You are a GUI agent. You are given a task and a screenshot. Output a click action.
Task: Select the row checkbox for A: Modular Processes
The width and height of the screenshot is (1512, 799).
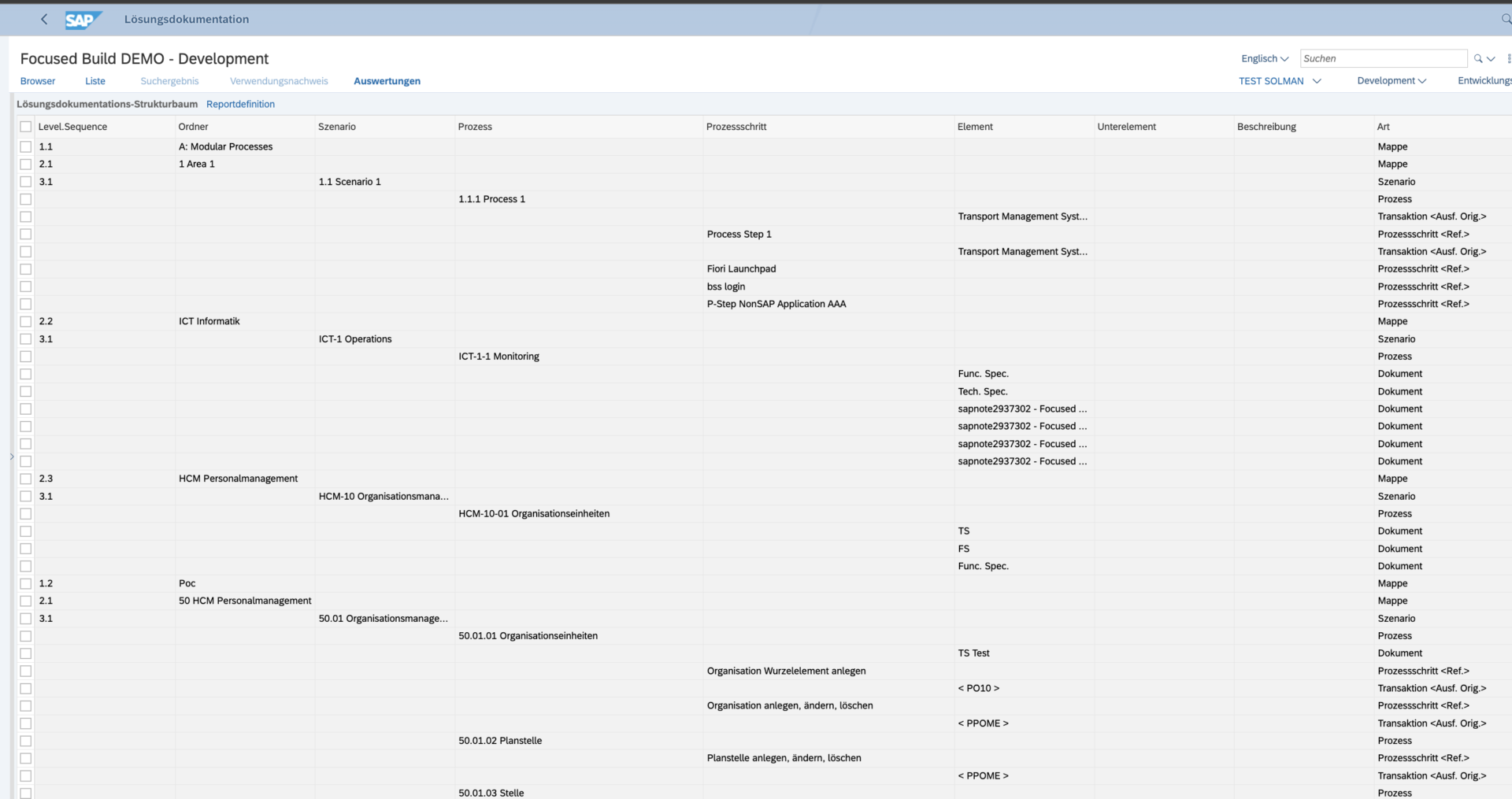point(26,146)
